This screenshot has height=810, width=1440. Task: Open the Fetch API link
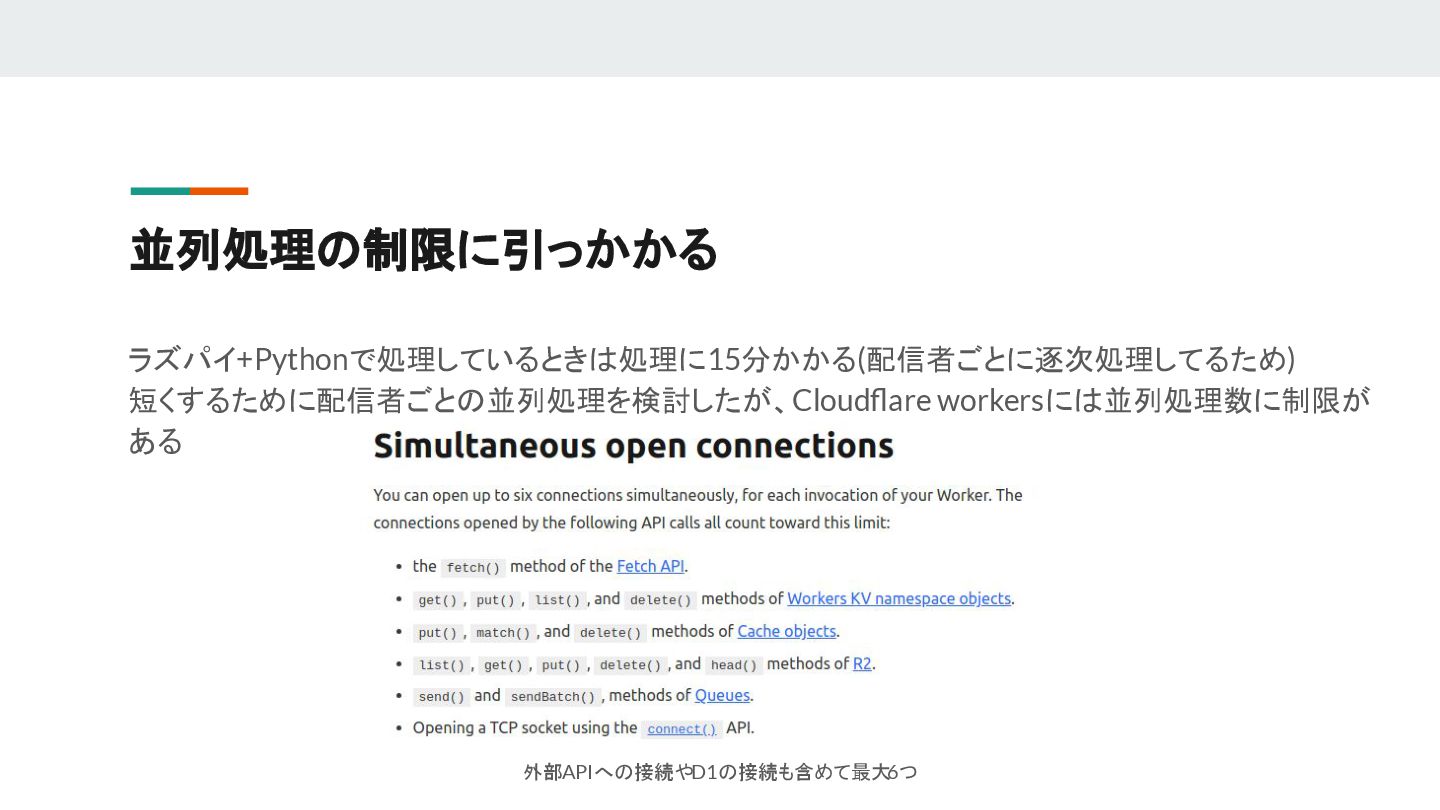650,566
